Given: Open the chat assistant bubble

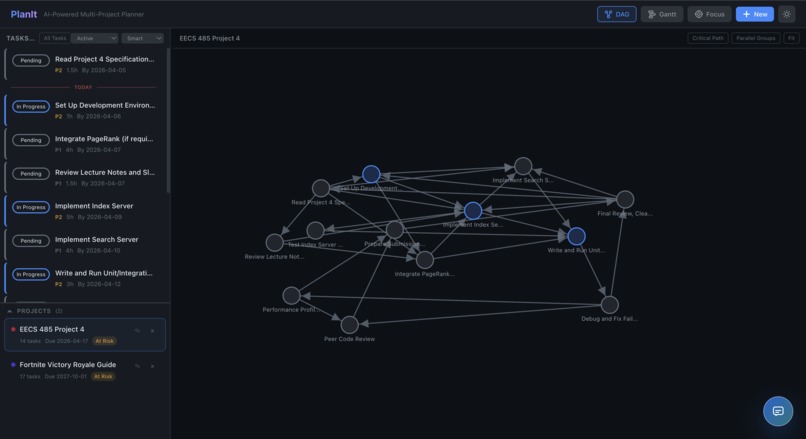Looking at the screenshot, I should [x=778, y=411].
